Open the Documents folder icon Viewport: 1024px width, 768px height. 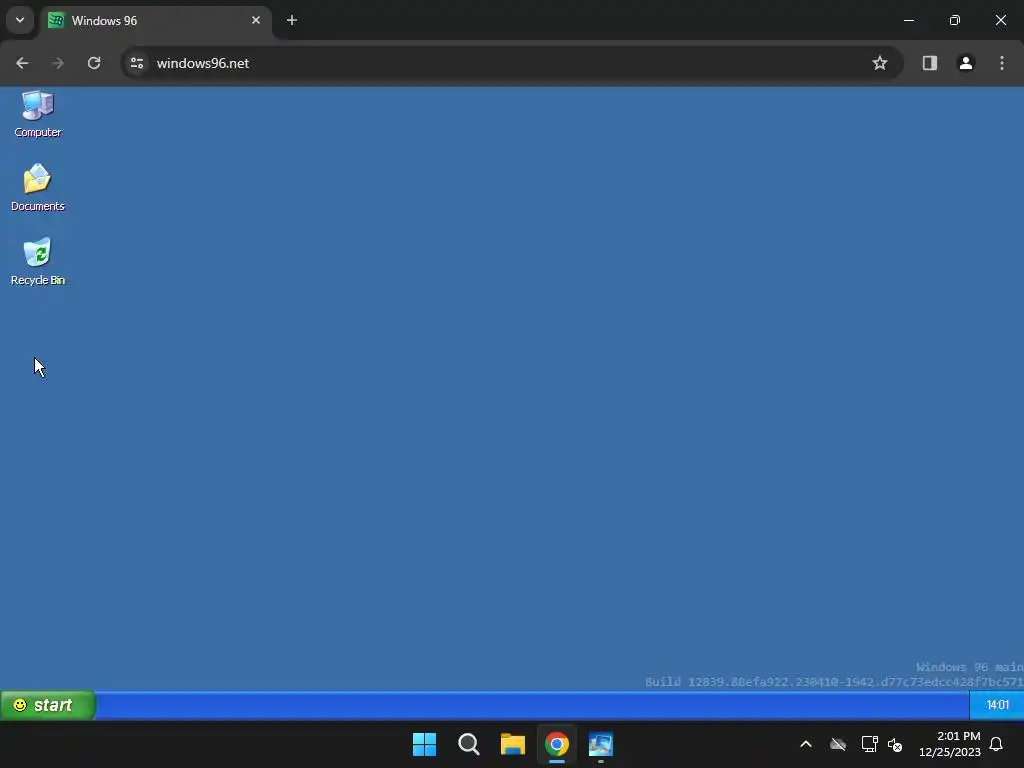coord(38,187)
